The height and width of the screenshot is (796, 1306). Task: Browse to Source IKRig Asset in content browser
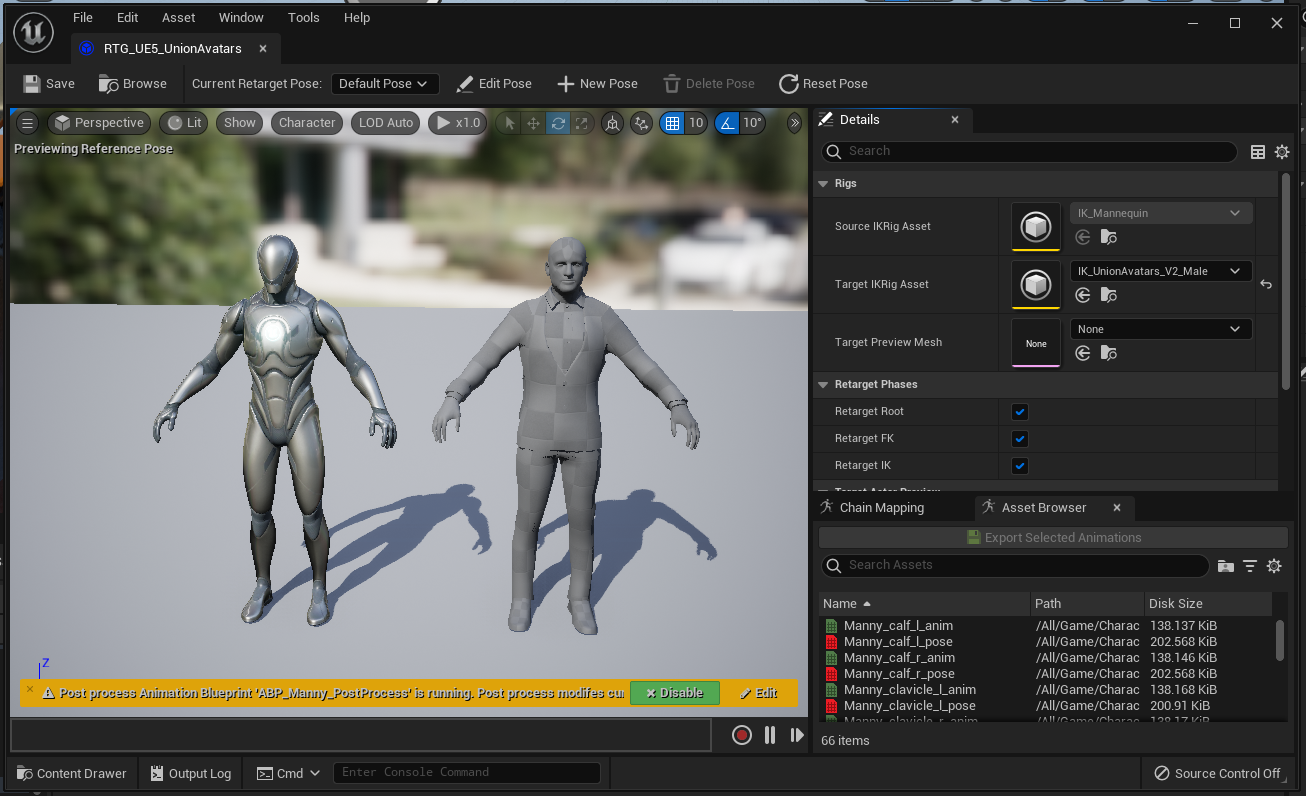1108,237
